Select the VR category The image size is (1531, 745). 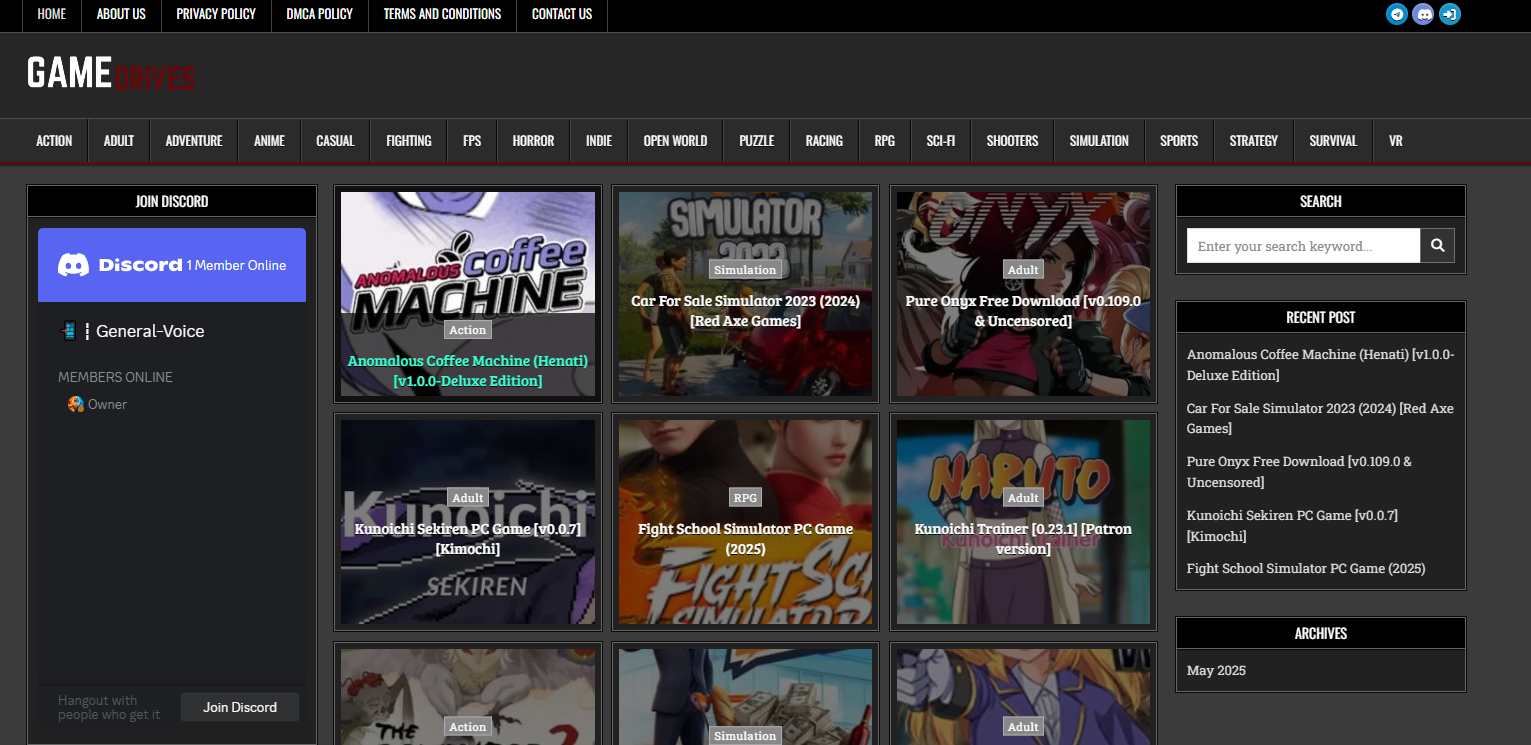[1396, 141]
